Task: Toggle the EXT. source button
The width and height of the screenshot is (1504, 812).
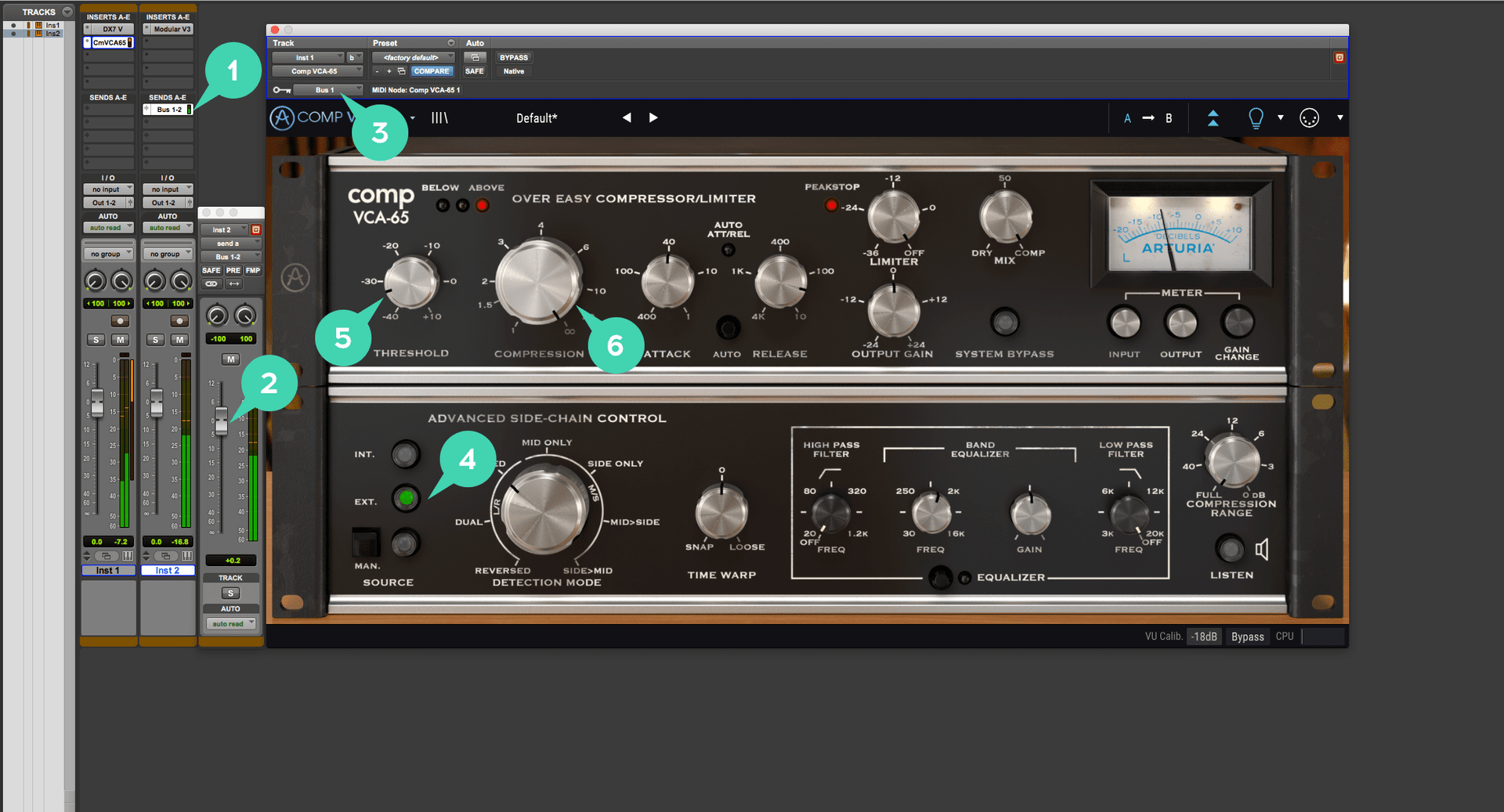Action: [406, 498]
